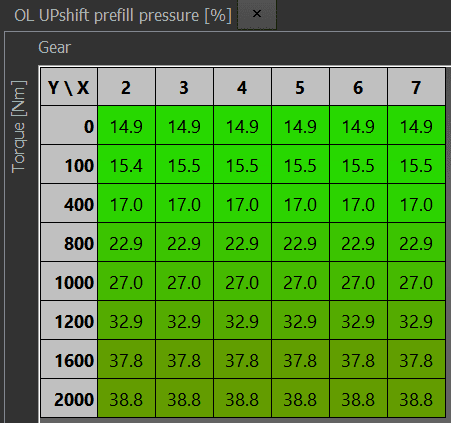Click the 38.8 cell under gear 6

358,398
